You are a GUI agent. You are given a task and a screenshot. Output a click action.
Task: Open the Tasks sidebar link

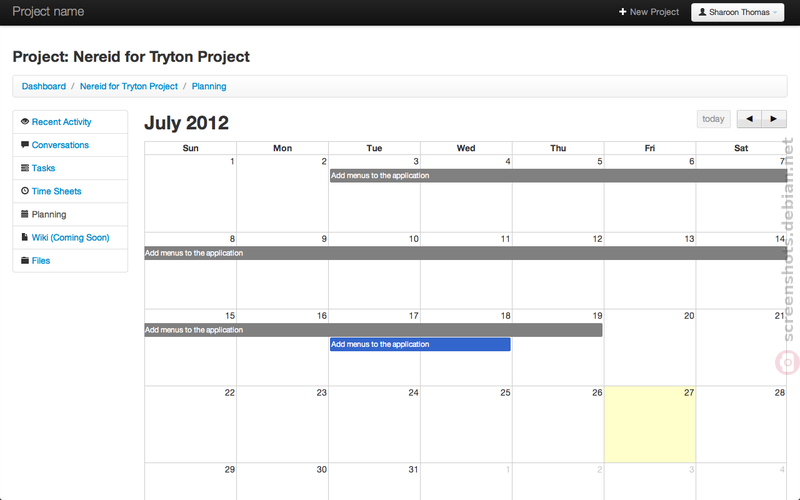(43, 168)
